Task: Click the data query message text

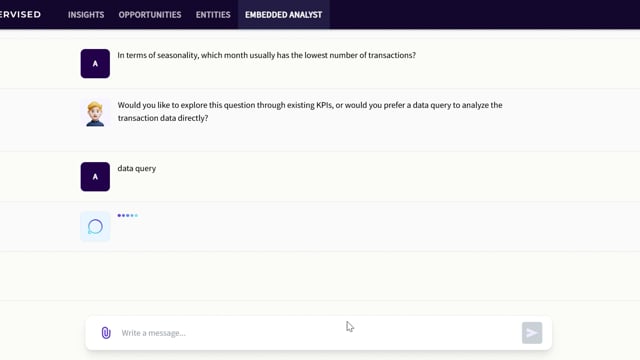Action: click(137, 168)
